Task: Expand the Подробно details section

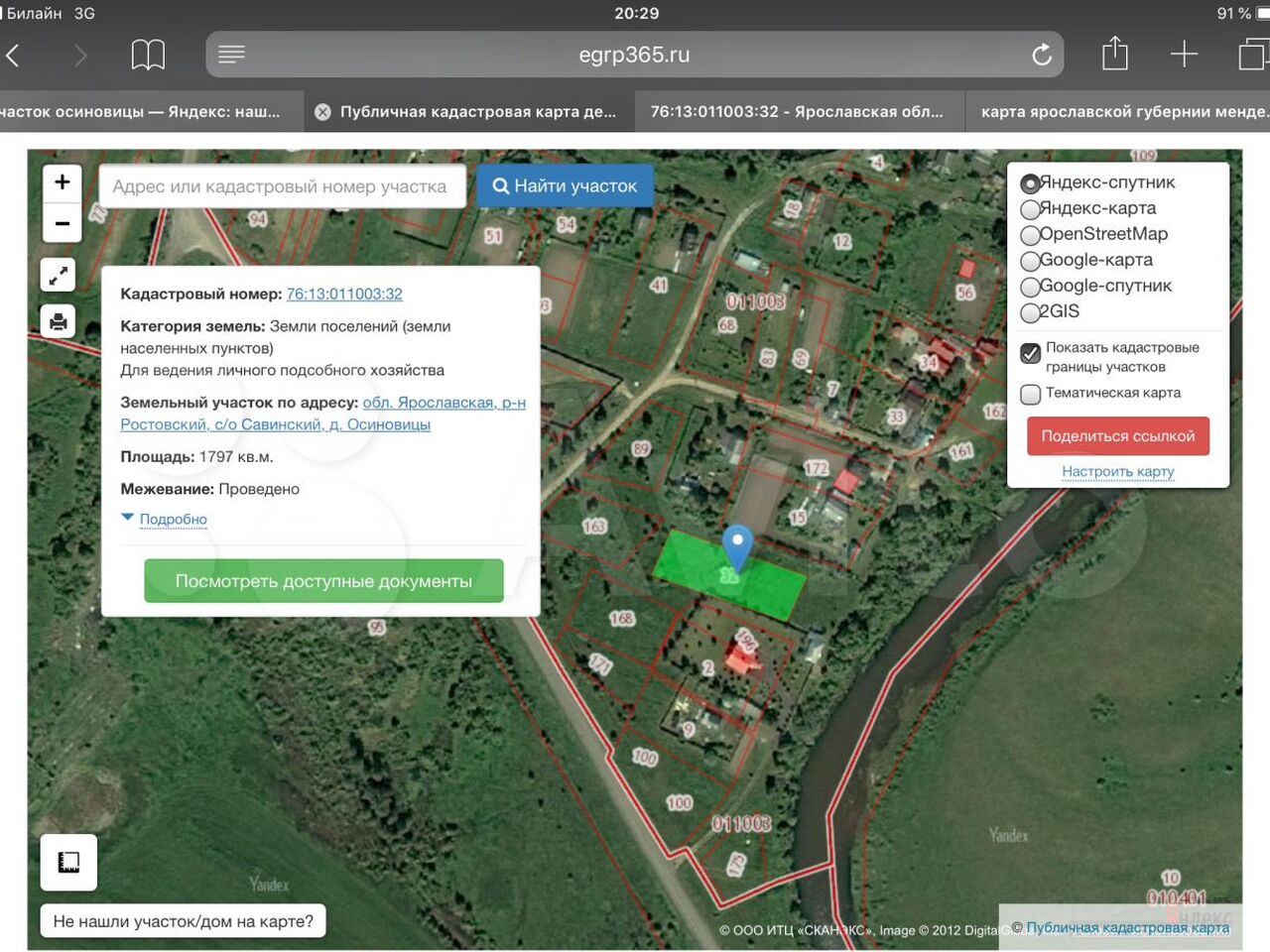Action: click(x=173, y=519)
